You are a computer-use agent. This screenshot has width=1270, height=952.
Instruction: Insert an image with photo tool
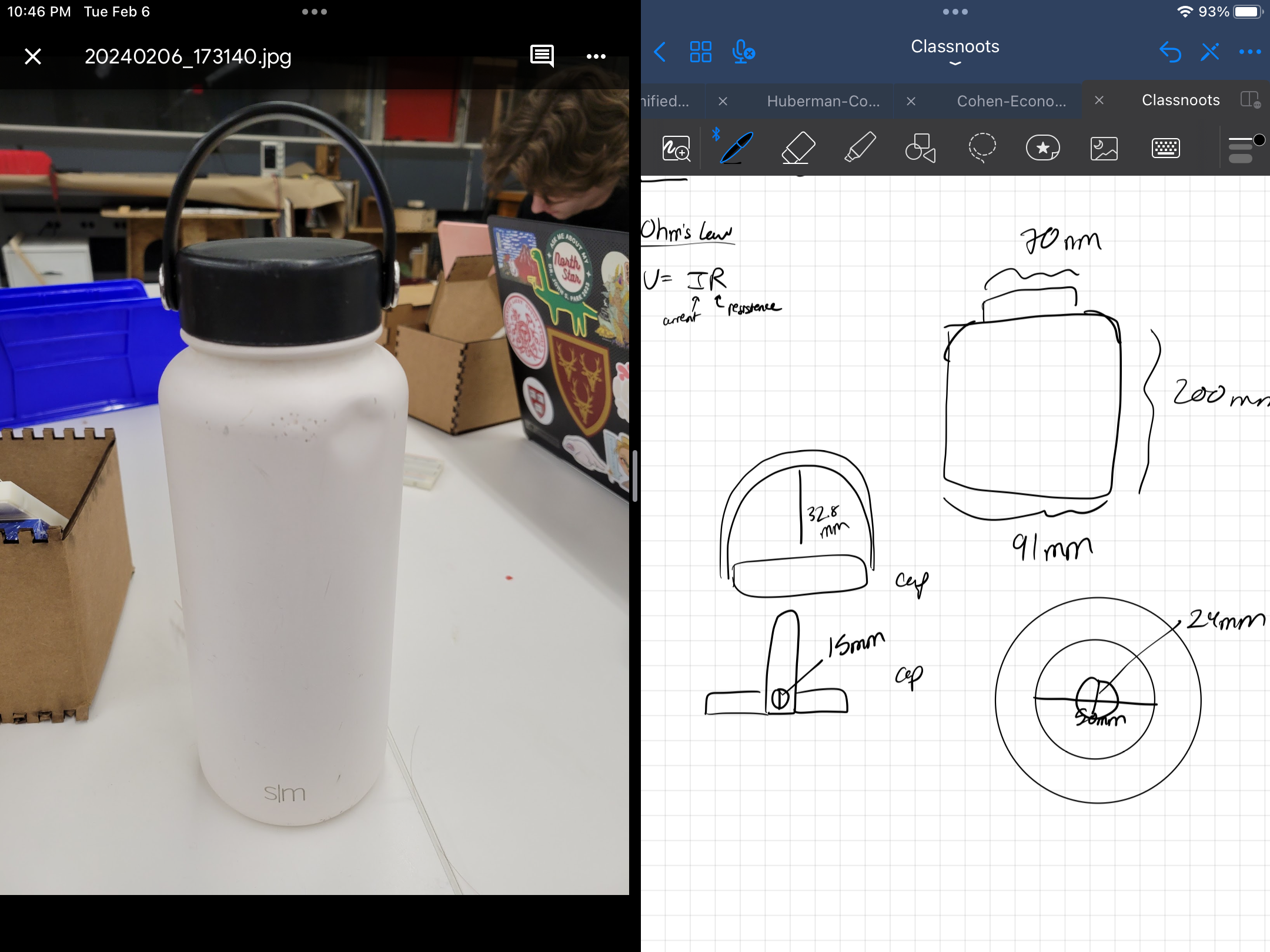click(1104, 148)
